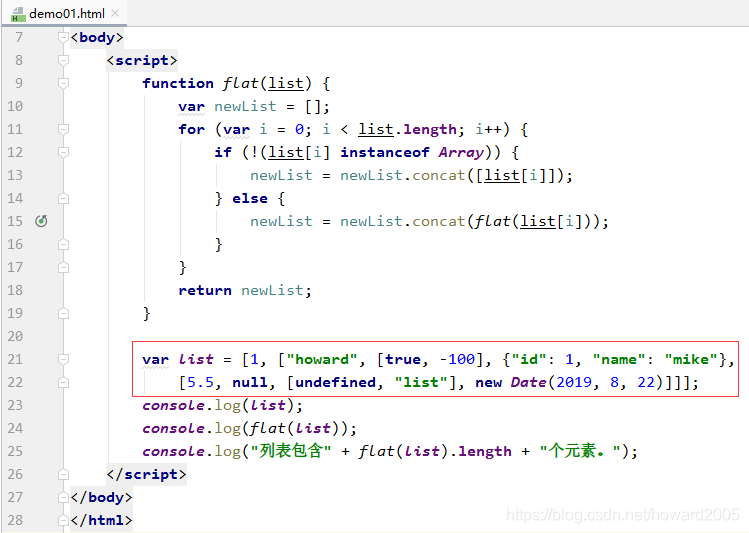749x533 pixels.
Task: Click 'newList' in the var declaration line 10
Action: tap(245, 106)
